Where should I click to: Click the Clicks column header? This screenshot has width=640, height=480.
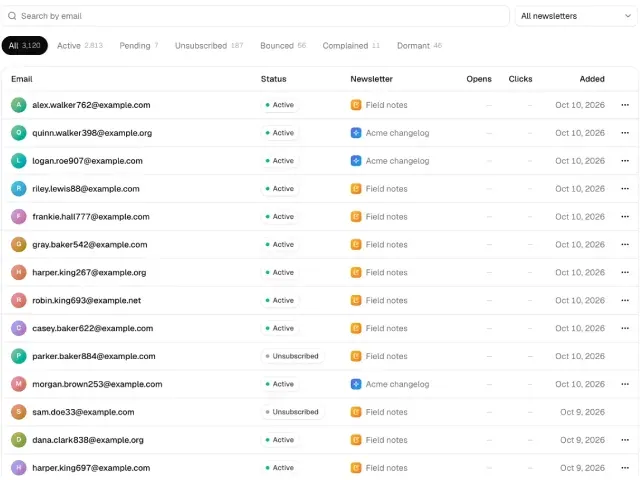[x=520, y=79]
